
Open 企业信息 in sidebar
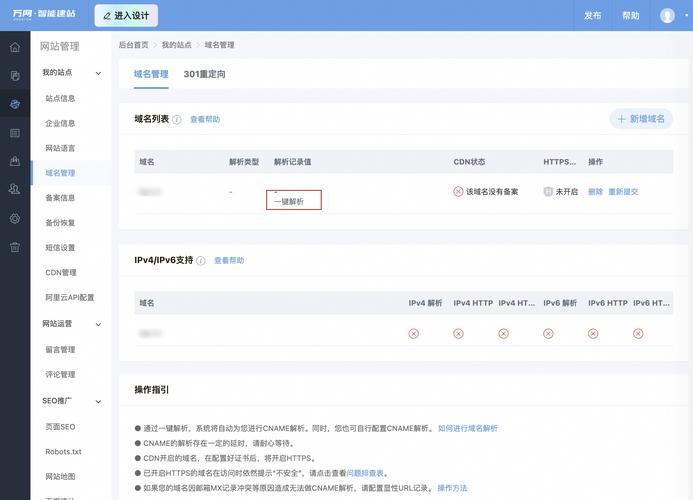[x=60, y=123]
